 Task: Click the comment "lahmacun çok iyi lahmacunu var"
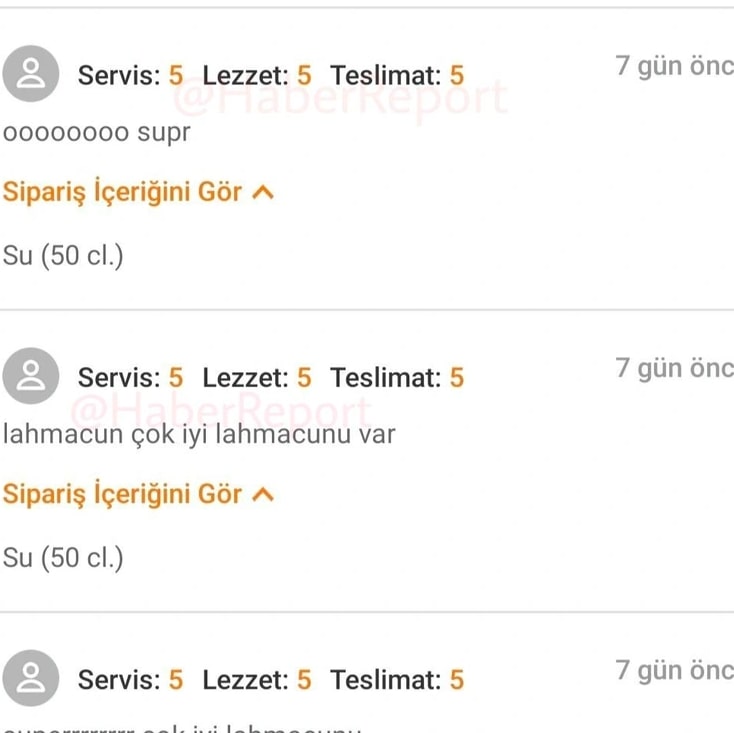coord(199,435)
